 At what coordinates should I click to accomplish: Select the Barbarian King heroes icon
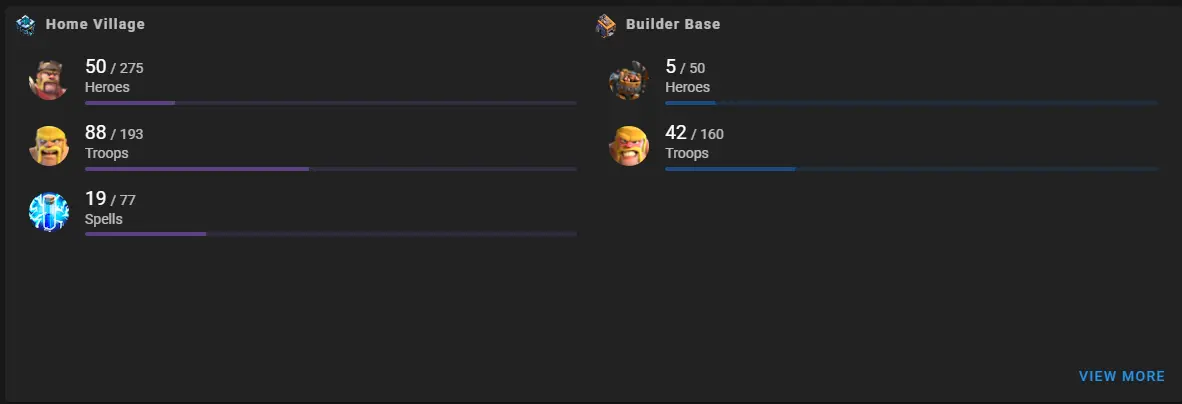pyautogui.click(x=49, y=80)
